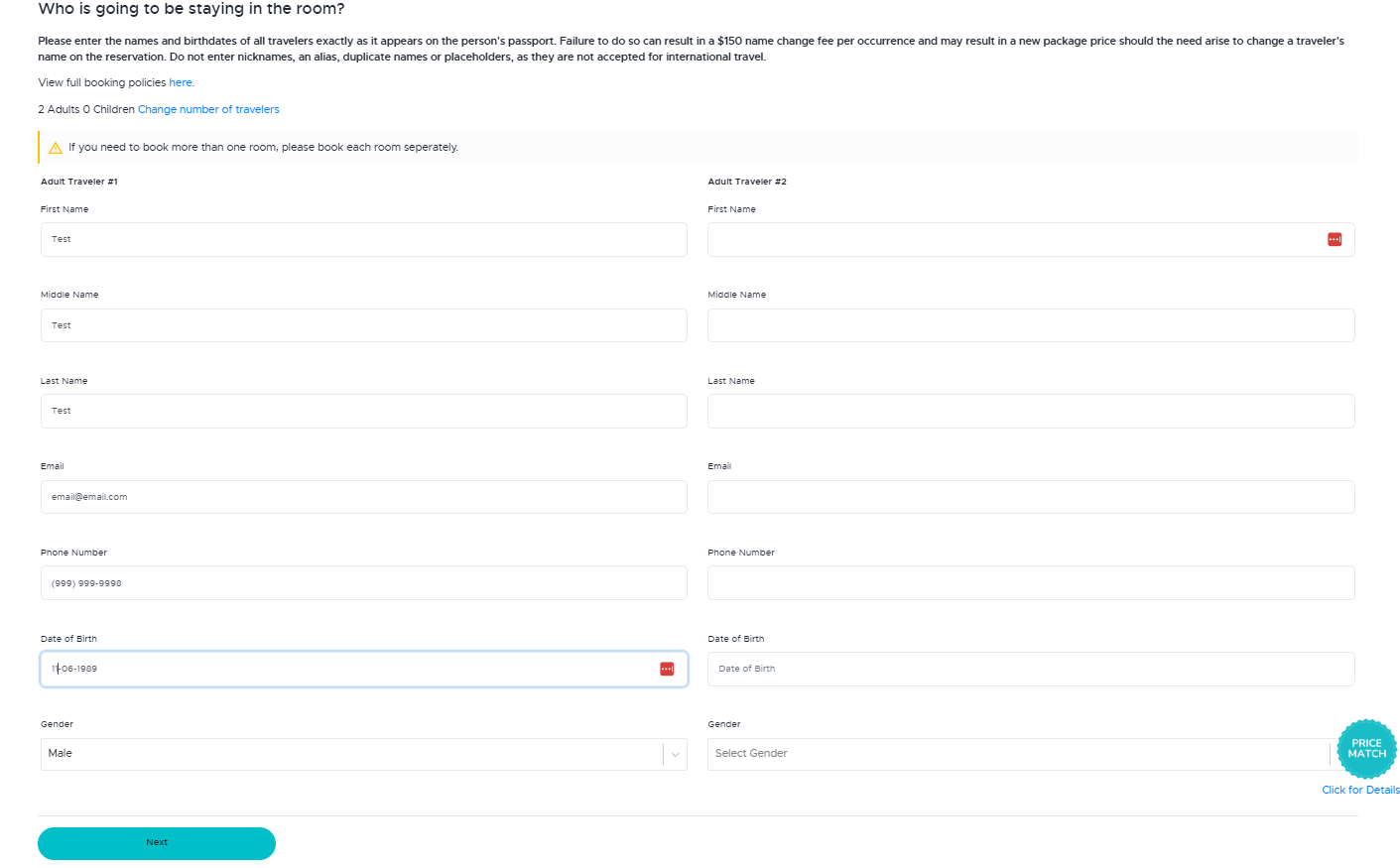This screenshot has width=1400, height=868.
Task: Click Traveler #2 Middle Name input
Action: 1030,325
